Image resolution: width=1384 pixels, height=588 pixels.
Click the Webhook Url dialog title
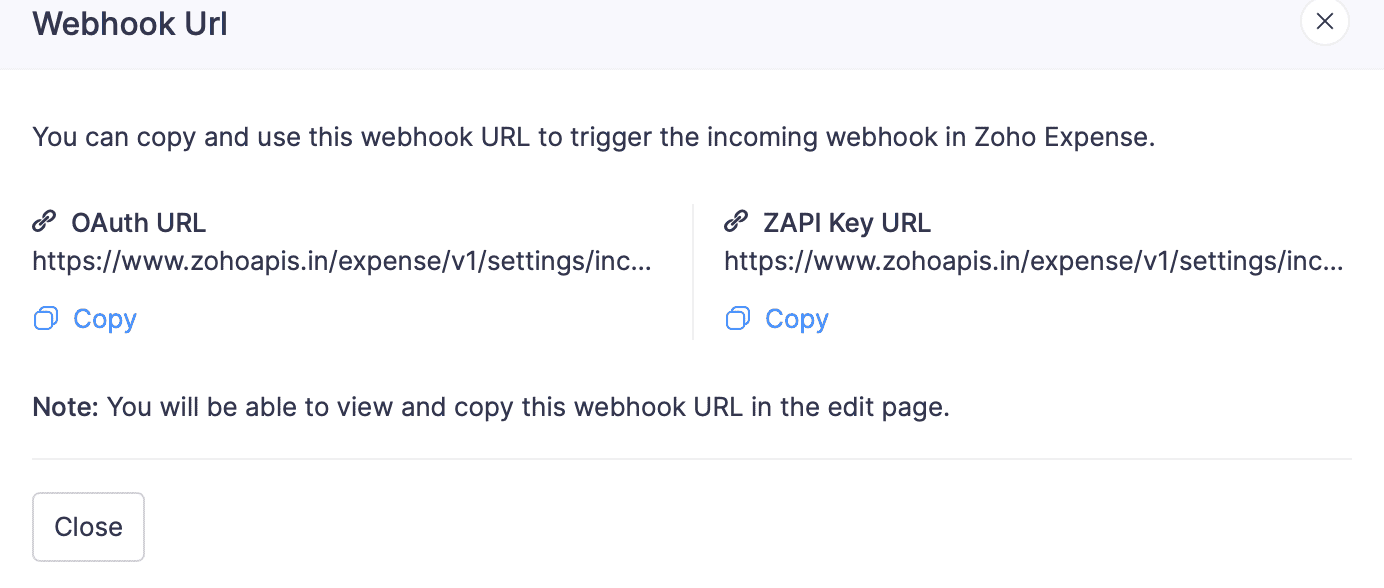[x=129, y=23]
